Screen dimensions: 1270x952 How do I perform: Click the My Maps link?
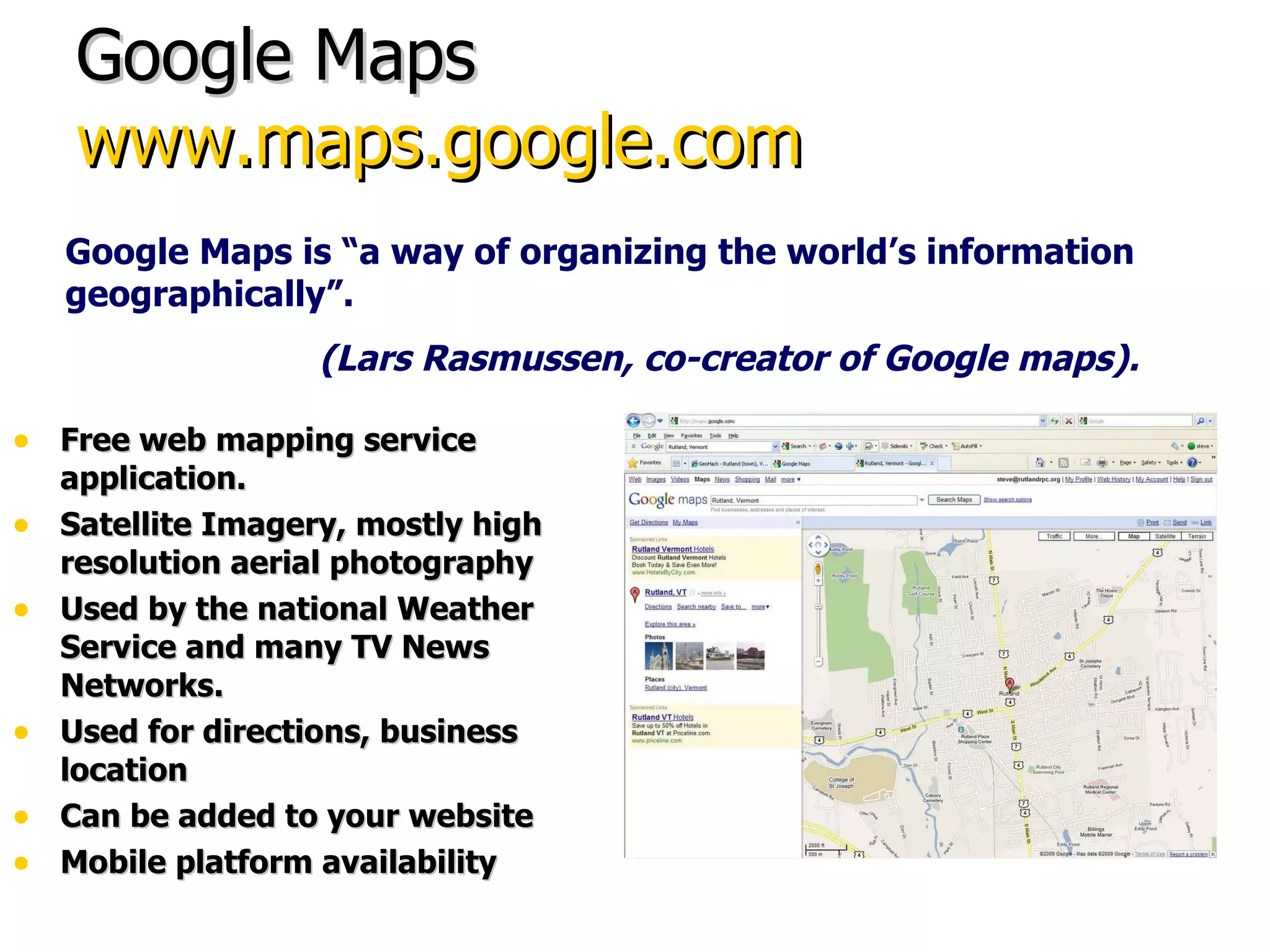coord(685,522)
